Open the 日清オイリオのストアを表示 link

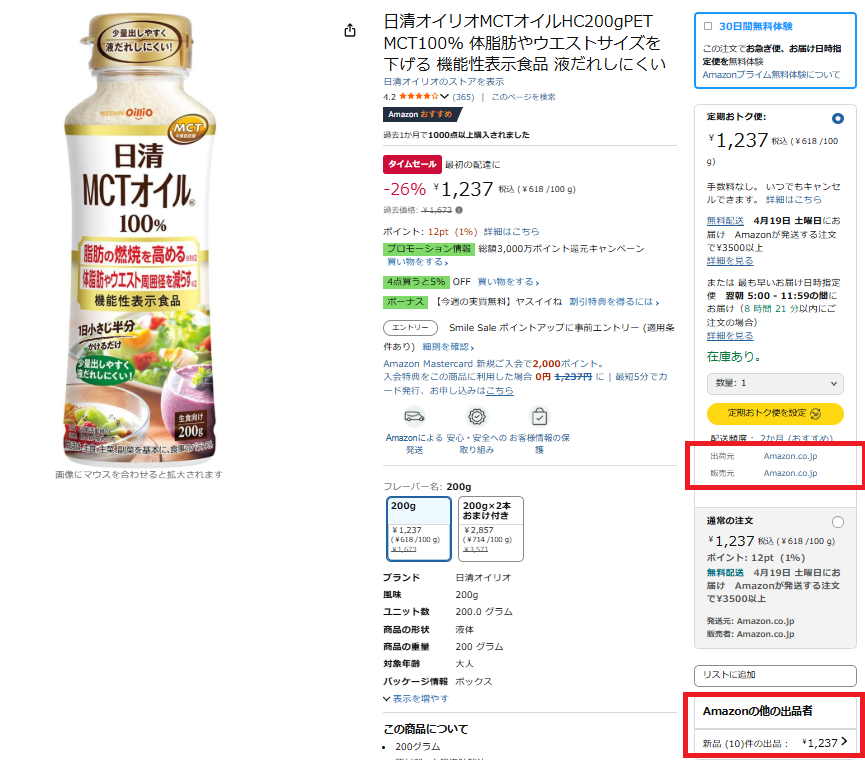tap(444, 82)
